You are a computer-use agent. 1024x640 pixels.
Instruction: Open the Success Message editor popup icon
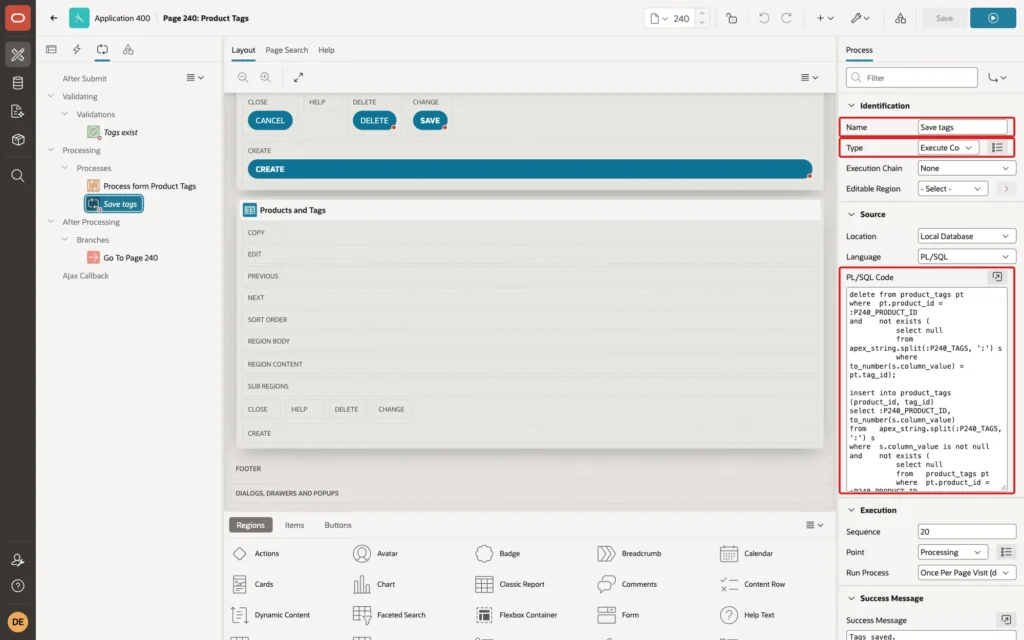pyautogui.click(x=1006, y=619)
